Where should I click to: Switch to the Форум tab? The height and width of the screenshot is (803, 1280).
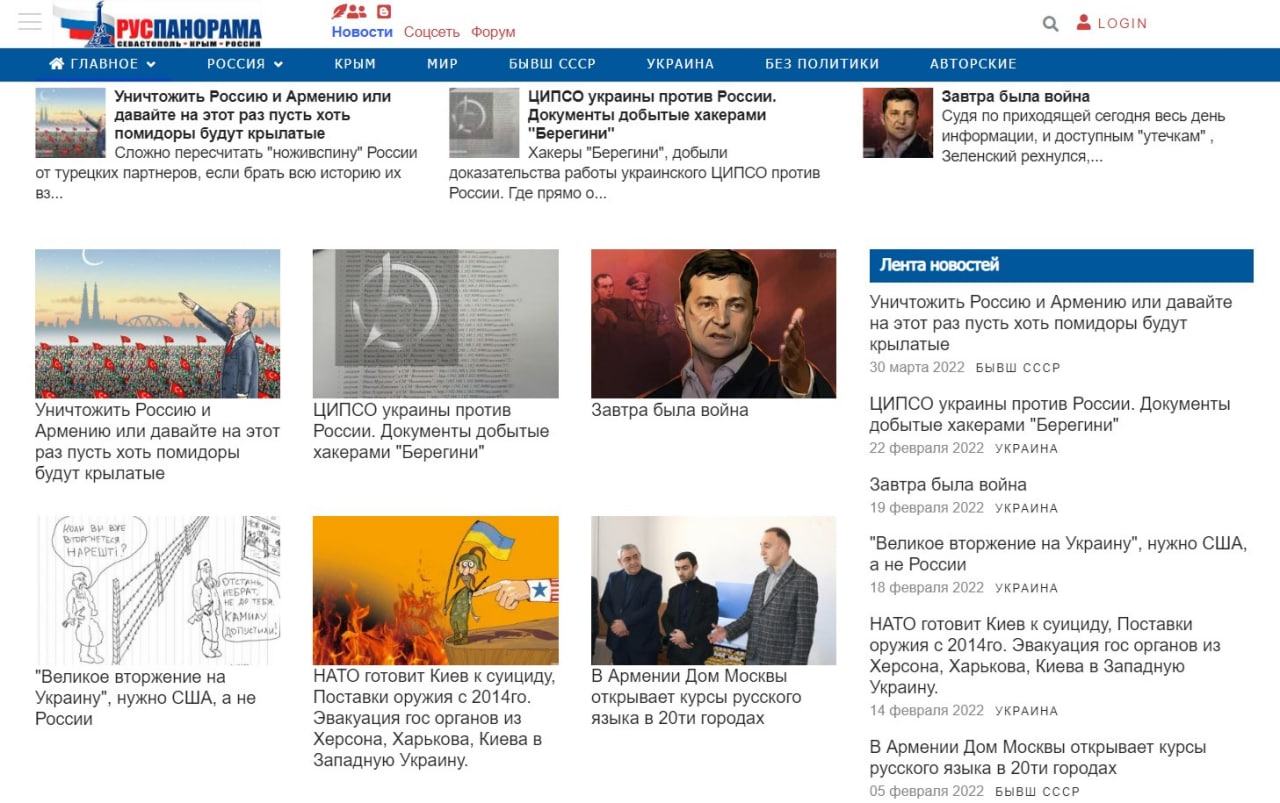click(x=493, y=32)
